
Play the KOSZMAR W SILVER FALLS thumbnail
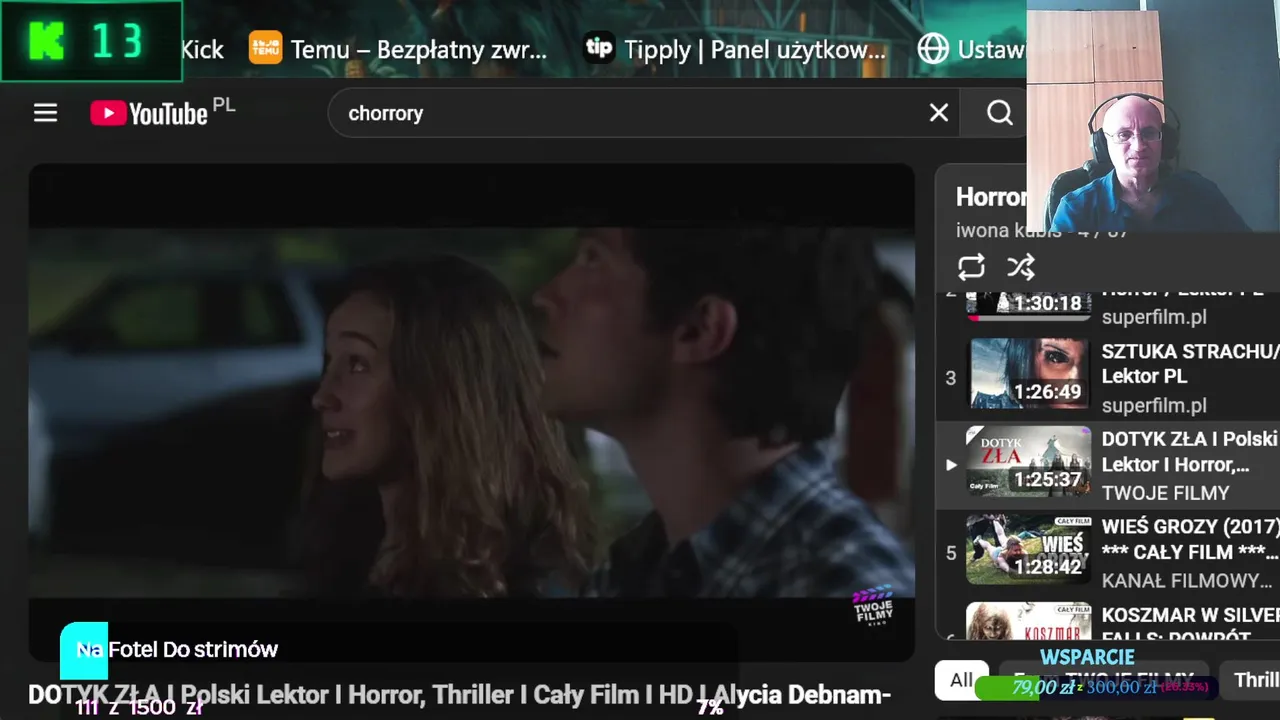tap(1028, 621)
